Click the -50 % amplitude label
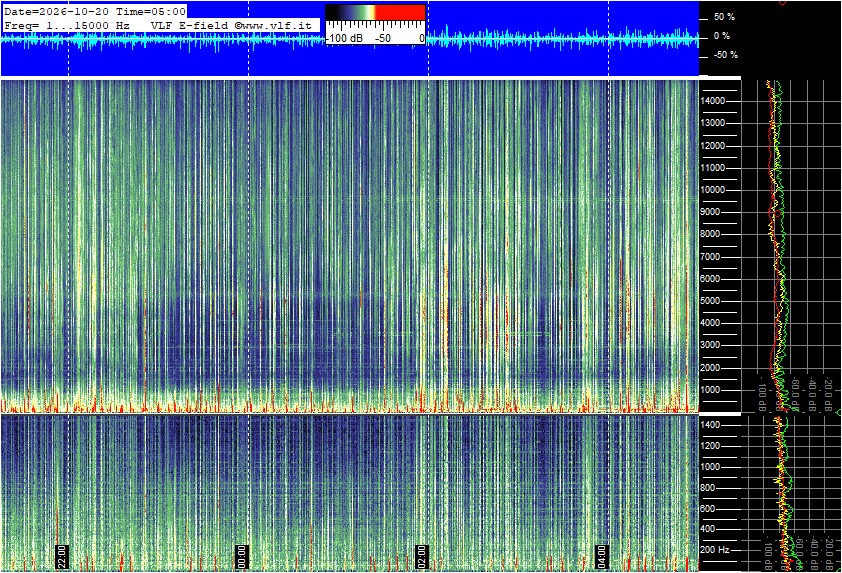This screenshot has width=842, height=573. pyautogui.click(x=725, y=55)
